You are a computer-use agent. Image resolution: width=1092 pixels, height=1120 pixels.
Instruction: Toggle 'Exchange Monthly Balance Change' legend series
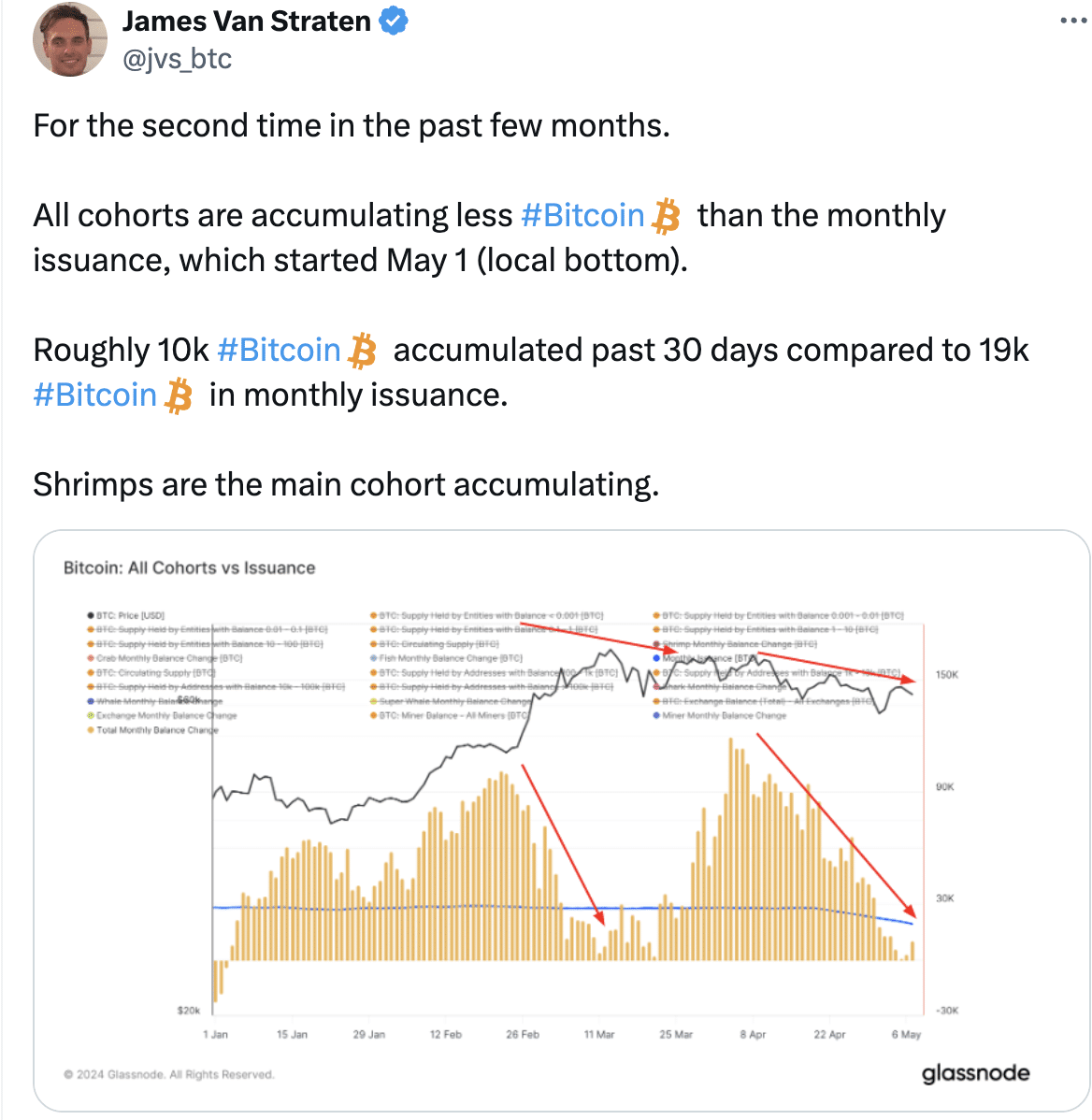[x=162, y=715]
